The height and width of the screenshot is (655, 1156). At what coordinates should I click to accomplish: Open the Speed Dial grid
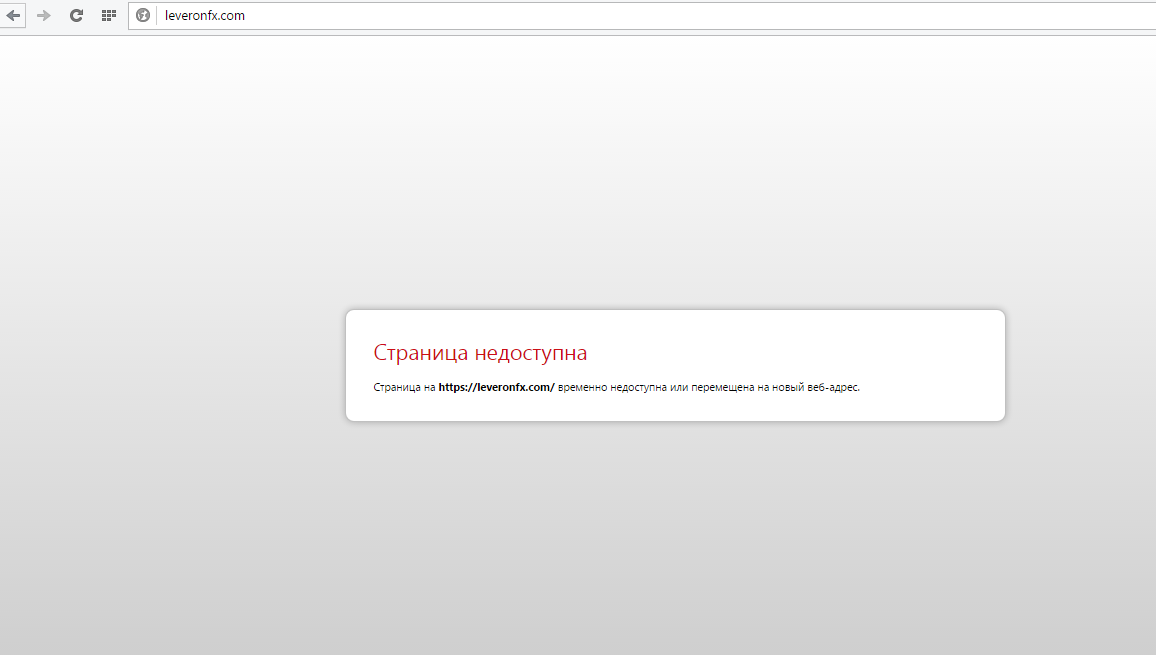tap(108, 15)
